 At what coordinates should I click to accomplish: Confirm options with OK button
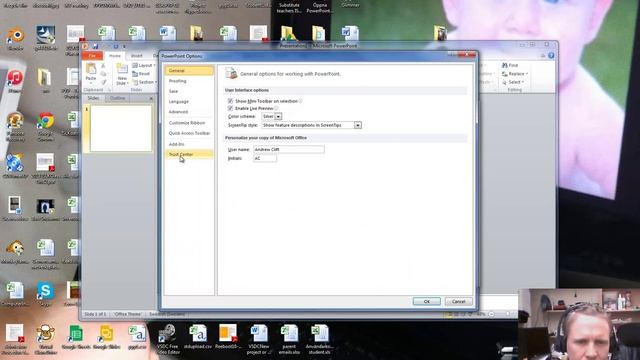pyautogui.click(x=427, y=301)
